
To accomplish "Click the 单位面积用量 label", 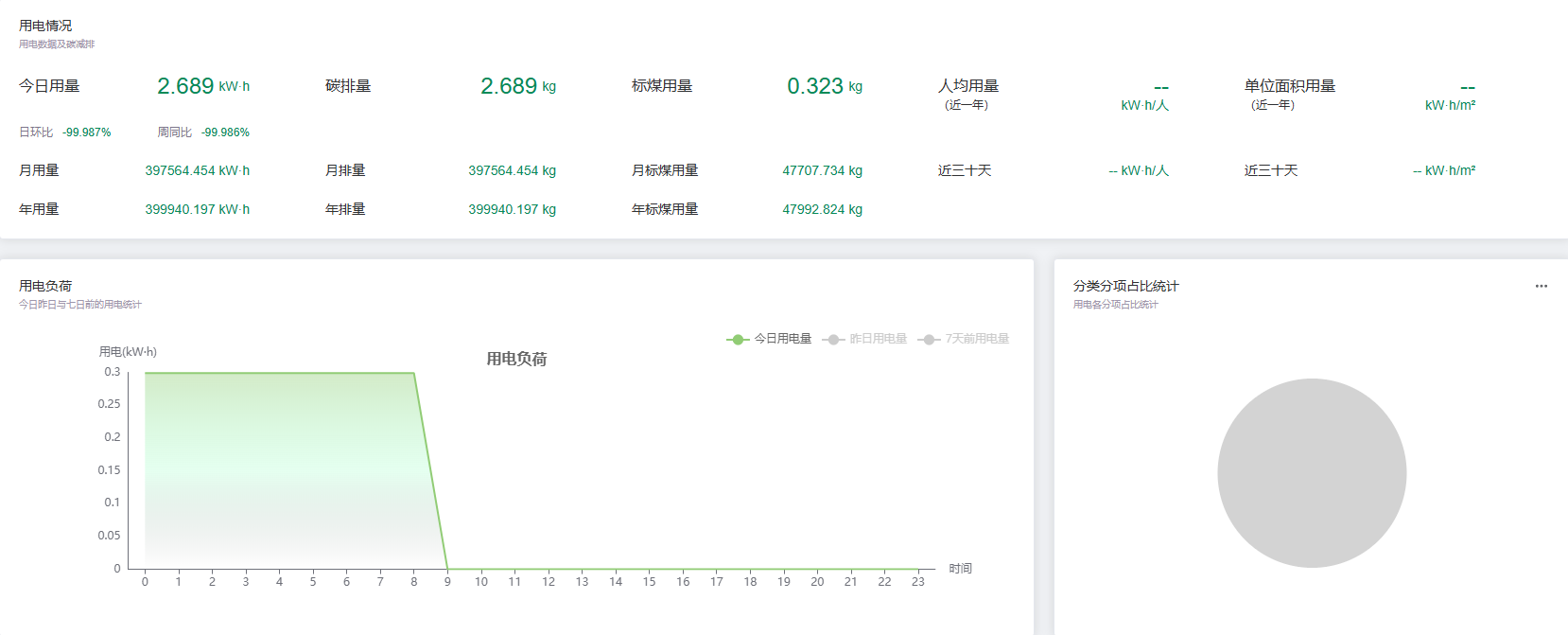I will tap(1290, 86).
